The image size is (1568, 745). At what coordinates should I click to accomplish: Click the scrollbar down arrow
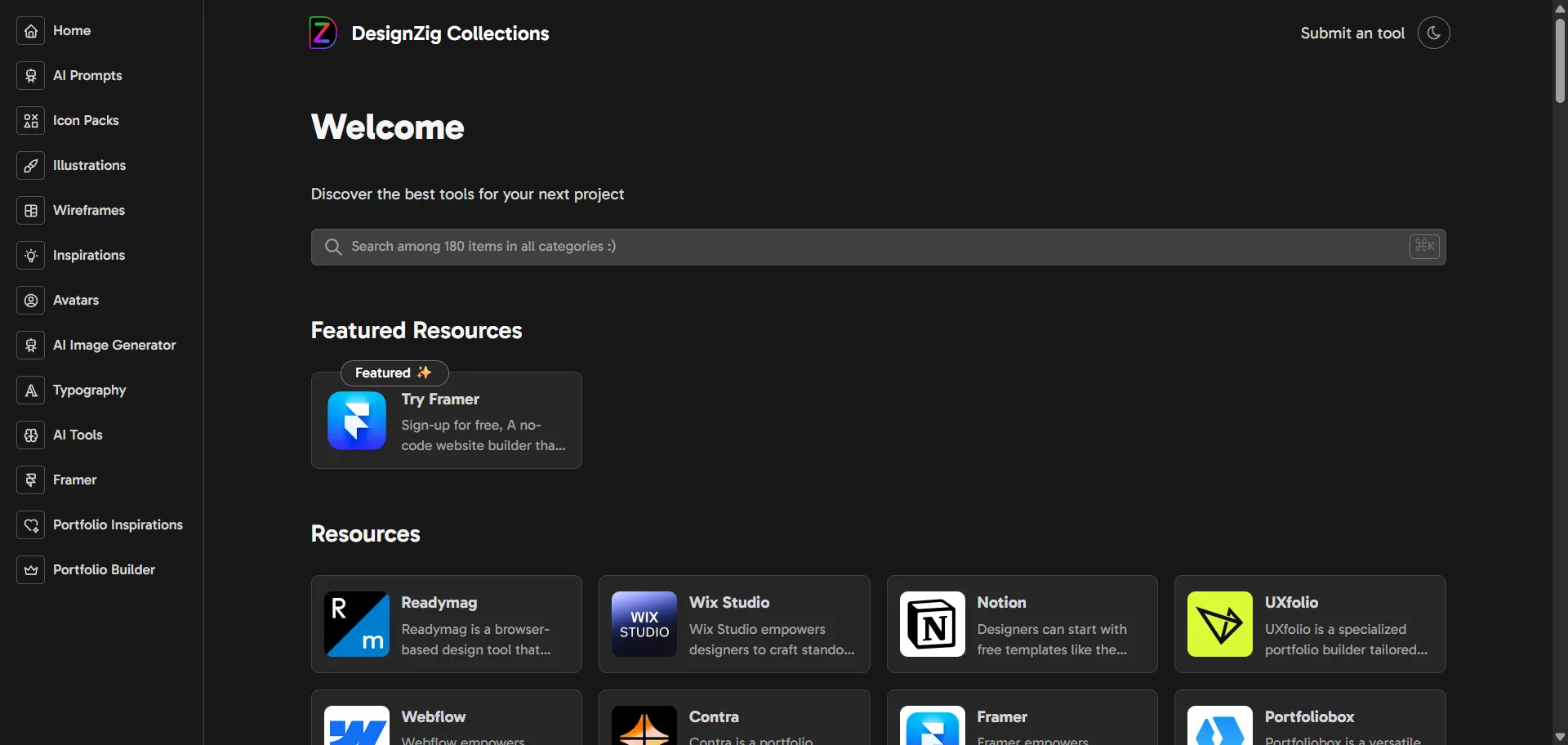[x=1560, y=737]
